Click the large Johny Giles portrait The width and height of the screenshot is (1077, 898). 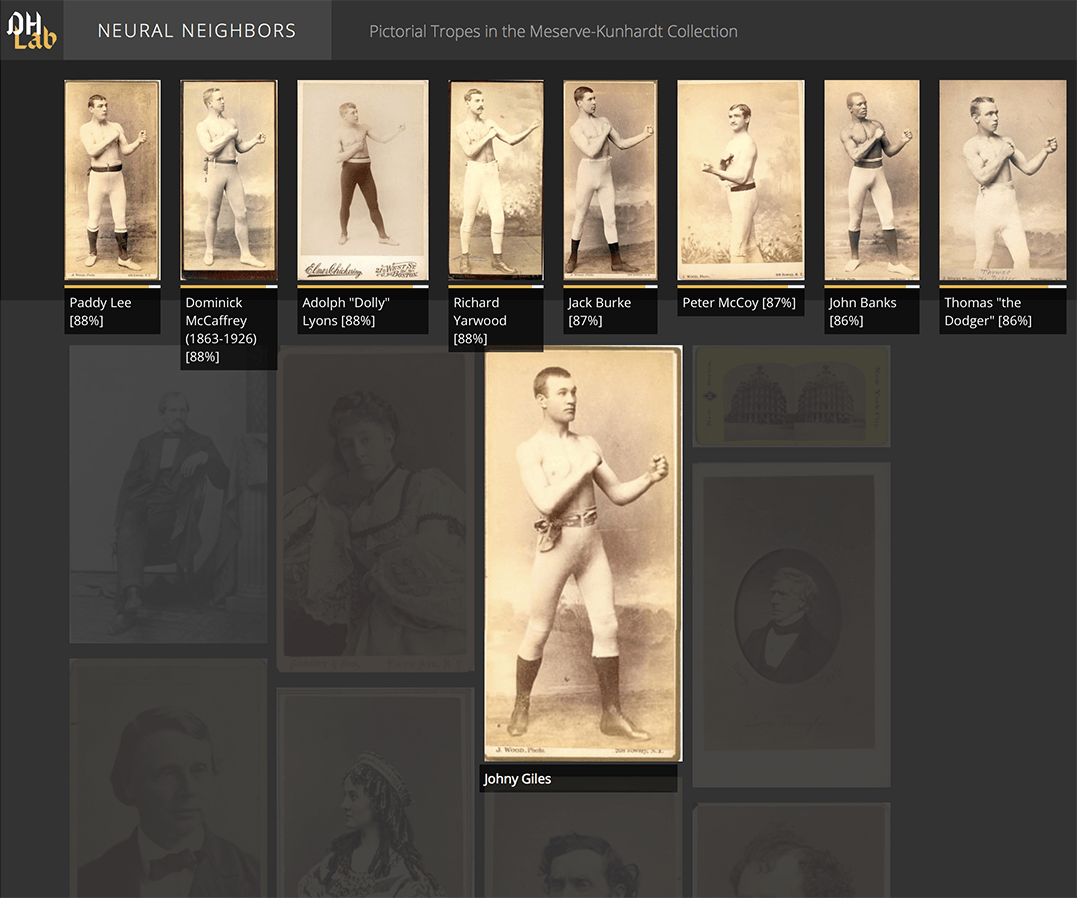[x=582, y=553]
